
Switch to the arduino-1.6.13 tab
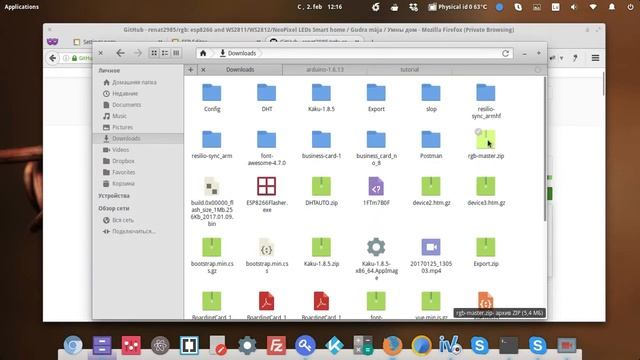[325, 70]
